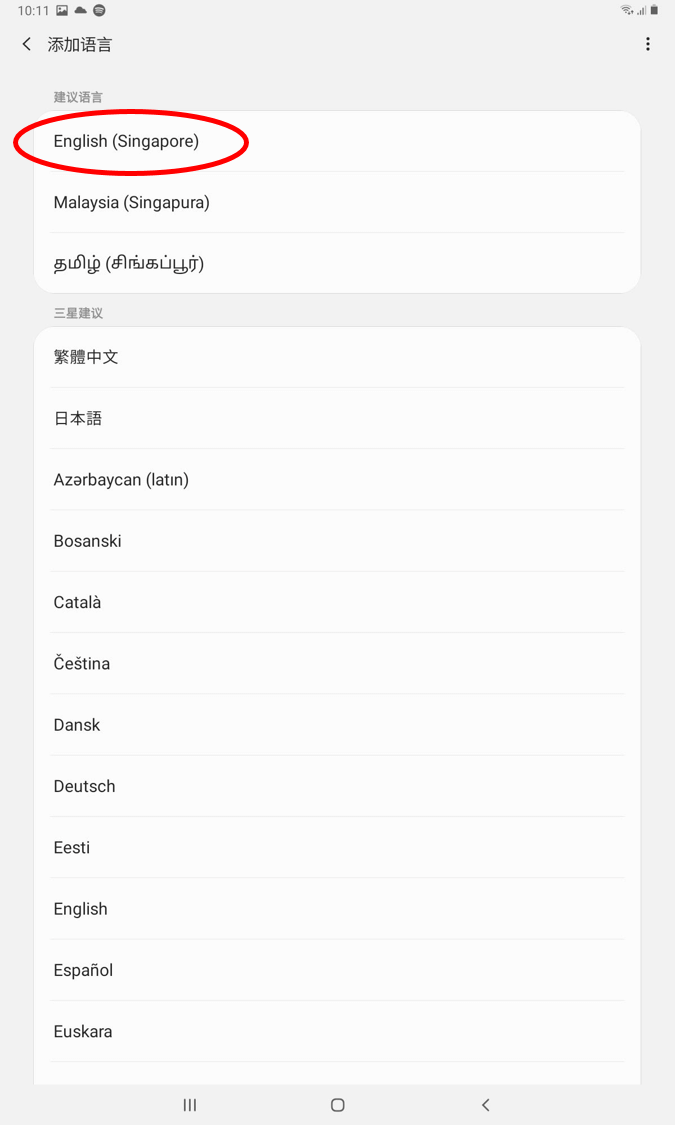The height and width of the screenshot is (1125, 675).
Task: Tap the Español language entry
Action: [x=83, y=970]
